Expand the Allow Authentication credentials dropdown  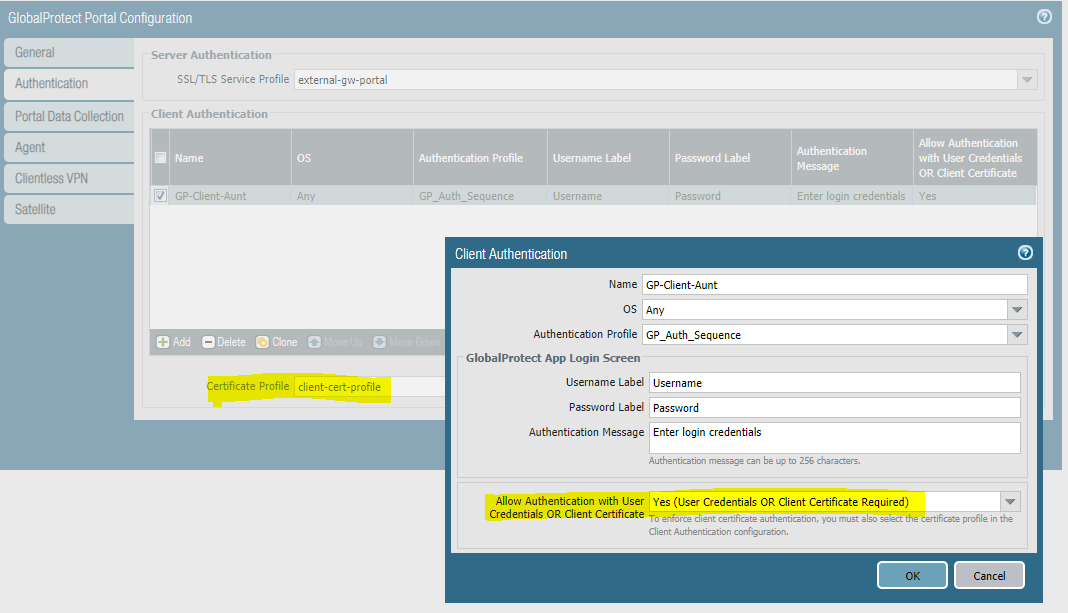1010,501
